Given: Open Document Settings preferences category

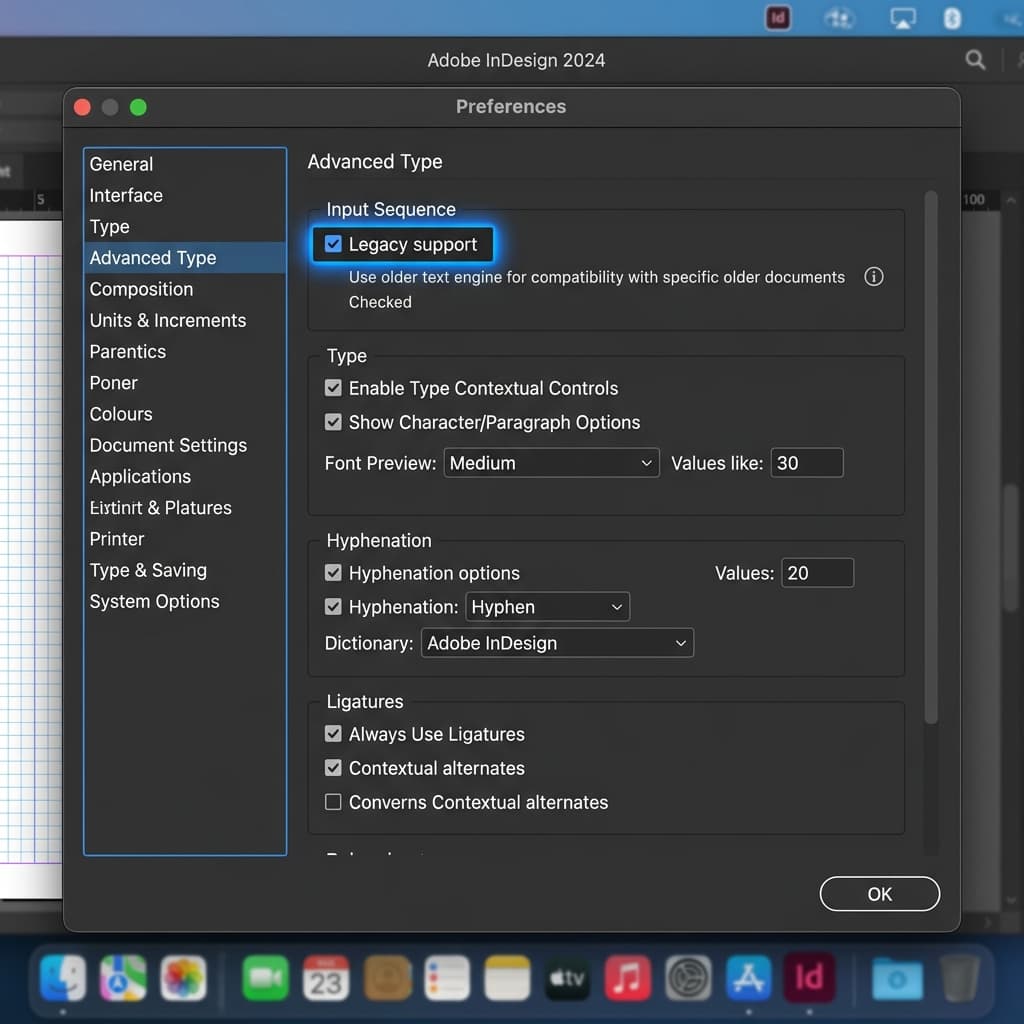Looking at the screenshot, I should (x=185, y=445).
